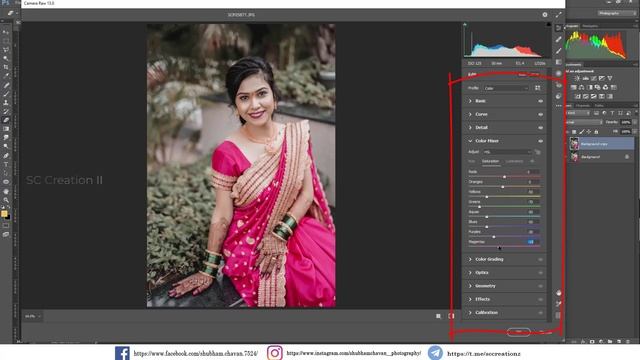Select Photoshop Lasso tool

coord(6,50)
